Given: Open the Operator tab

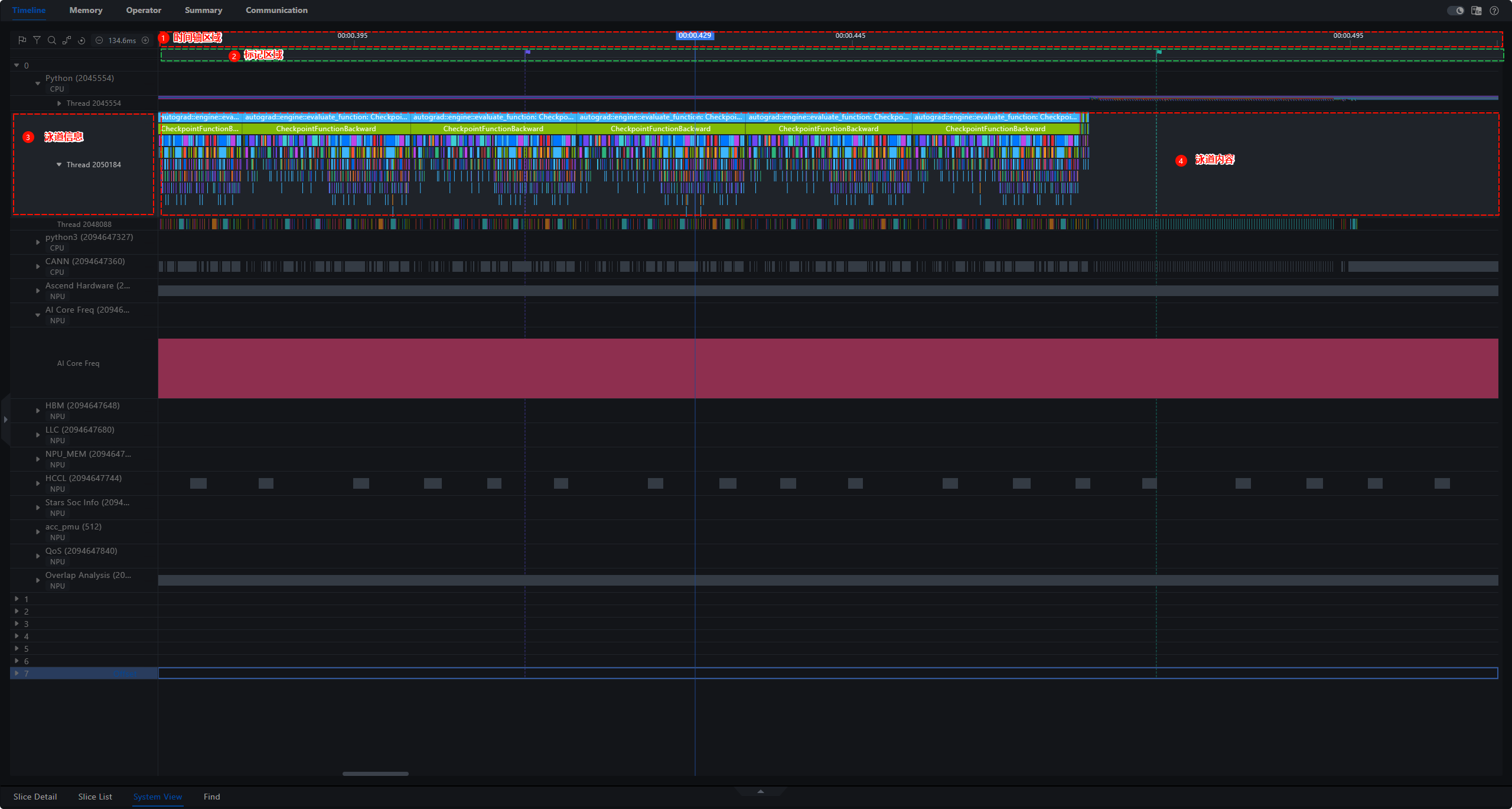Looking at the screenshot, I should click(144, 10).
